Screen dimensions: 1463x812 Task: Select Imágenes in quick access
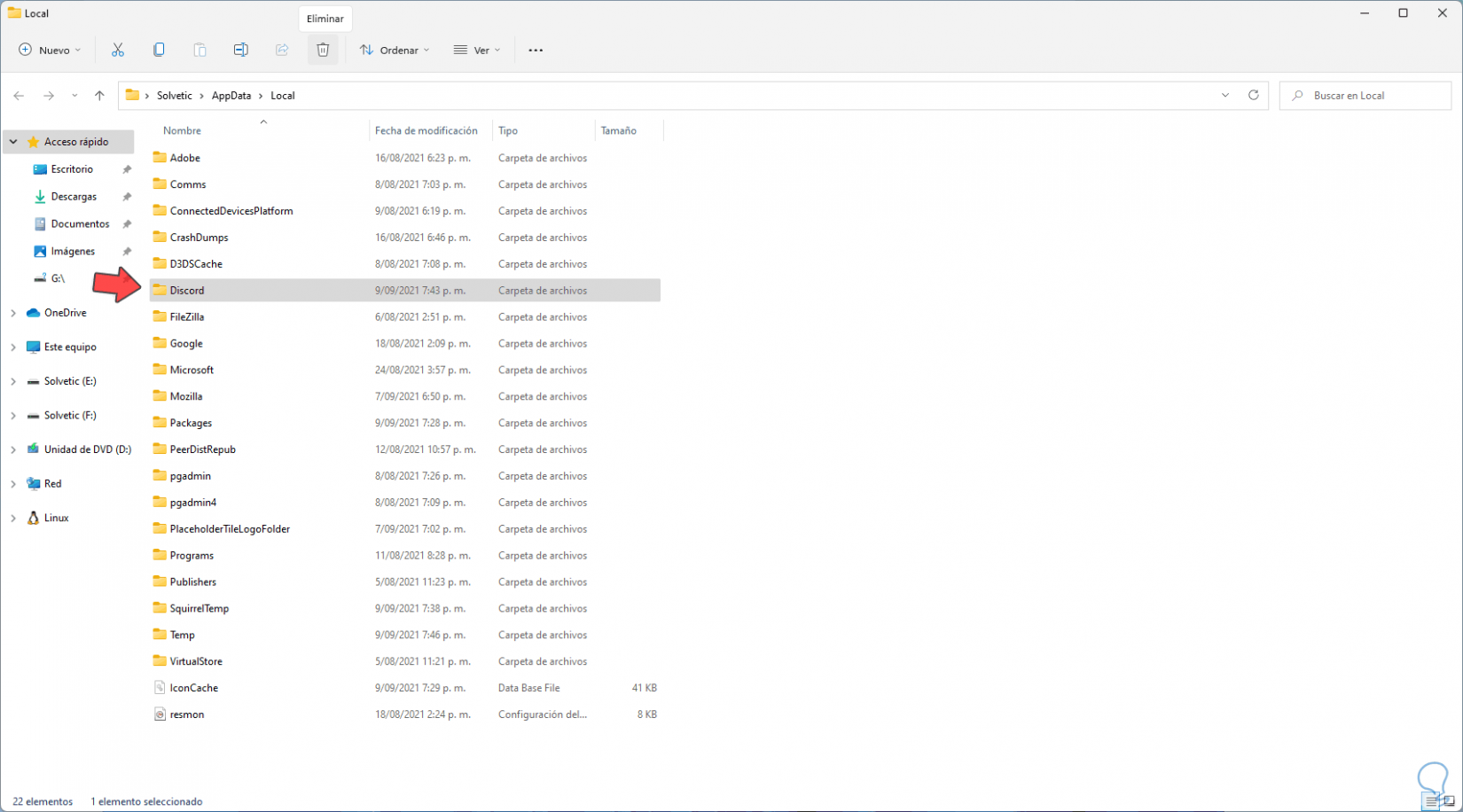point(72,252)
